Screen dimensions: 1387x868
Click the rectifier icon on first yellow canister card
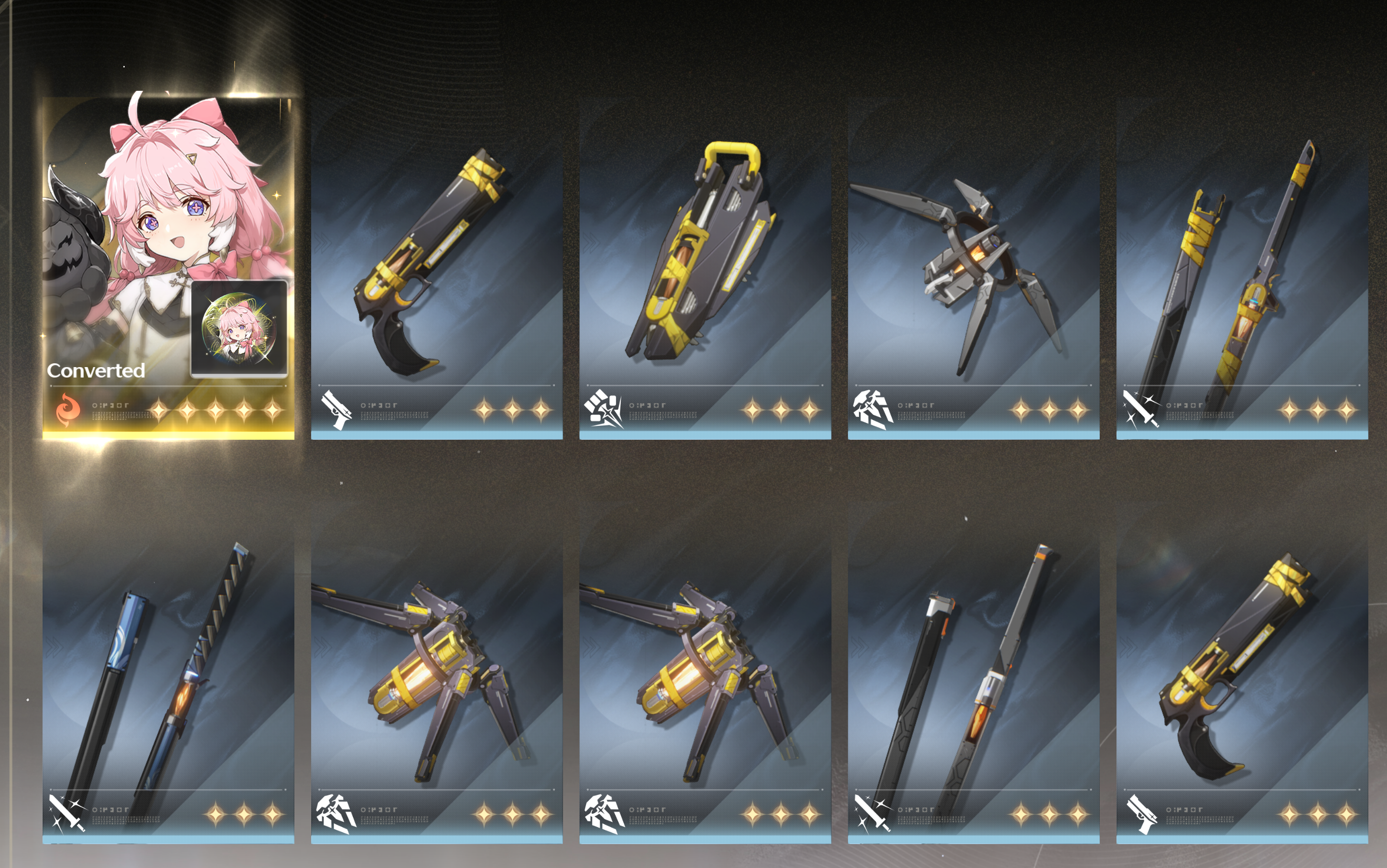tap(336, 814)
